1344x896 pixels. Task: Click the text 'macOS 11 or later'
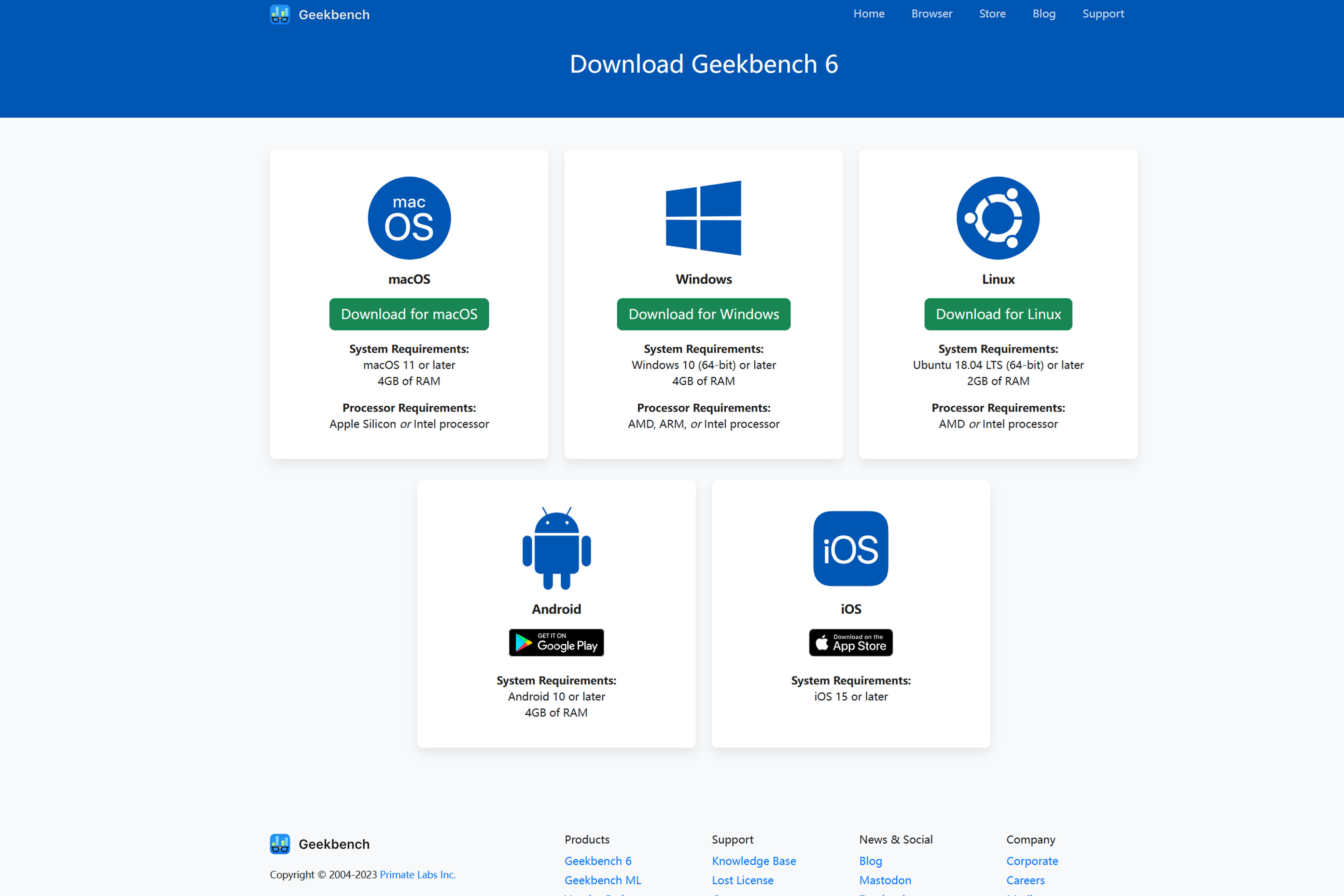[409, 365]
